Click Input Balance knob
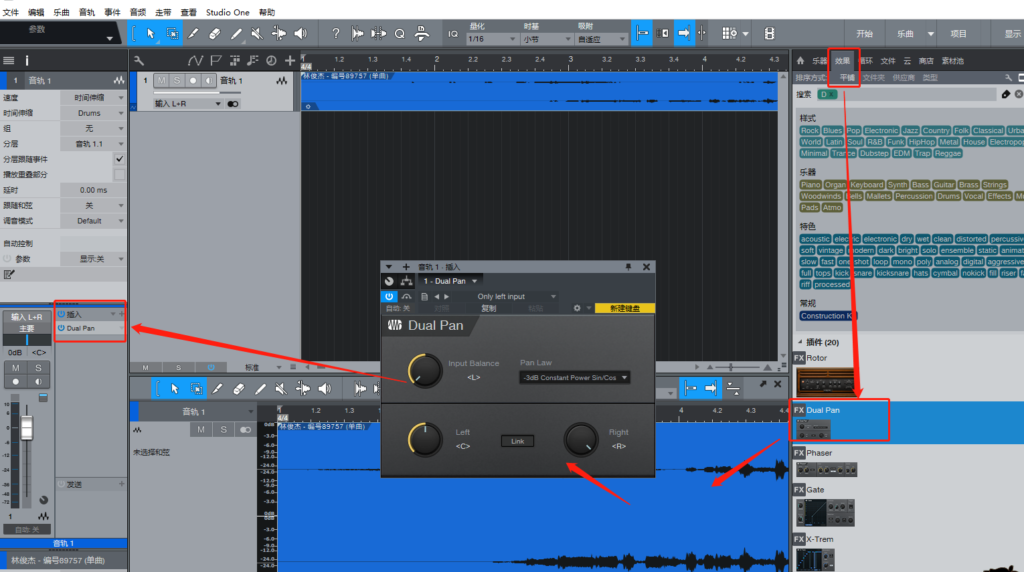 pos(425,370)
